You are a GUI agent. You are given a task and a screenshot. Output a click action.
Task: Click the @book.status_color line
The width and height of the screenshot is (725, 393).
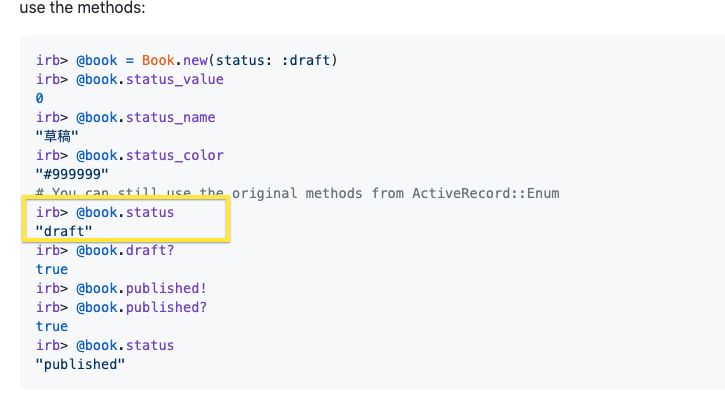130,155
